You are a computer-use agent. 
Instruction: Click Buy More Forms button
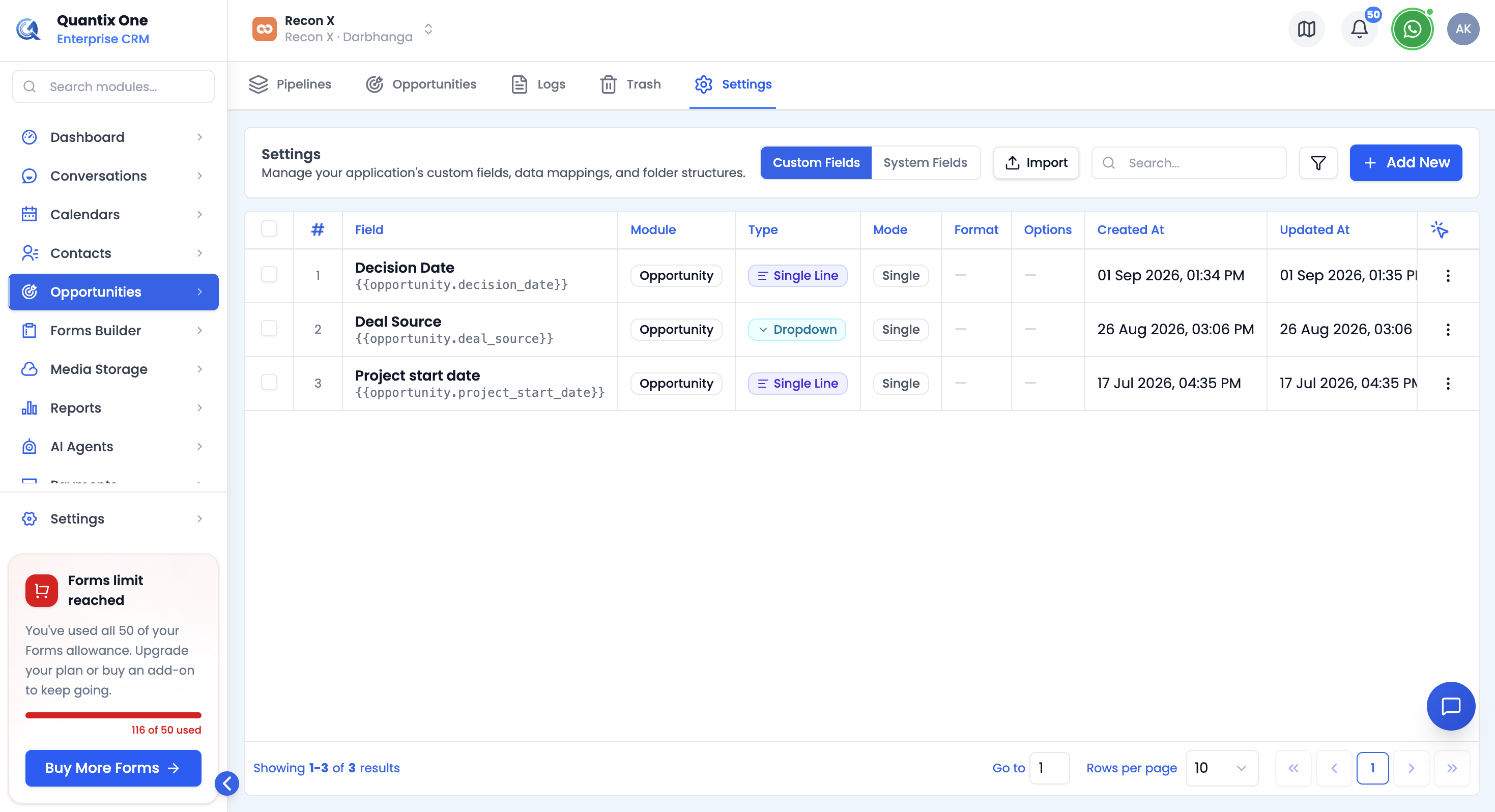113,768
